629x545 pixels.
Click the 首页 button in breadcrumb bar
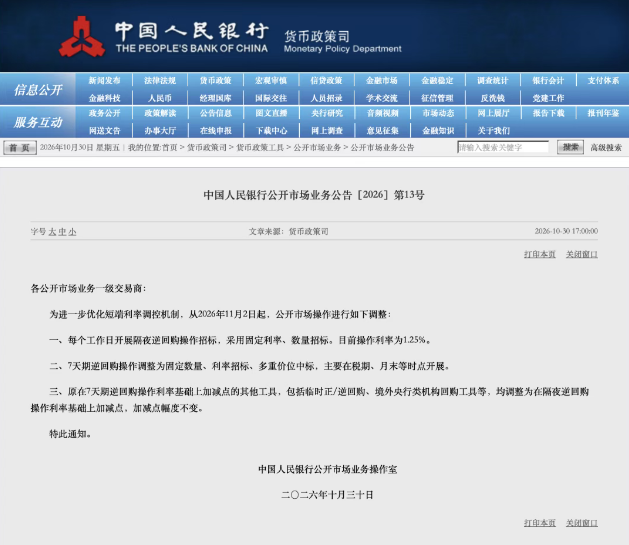tap(20, 148)
